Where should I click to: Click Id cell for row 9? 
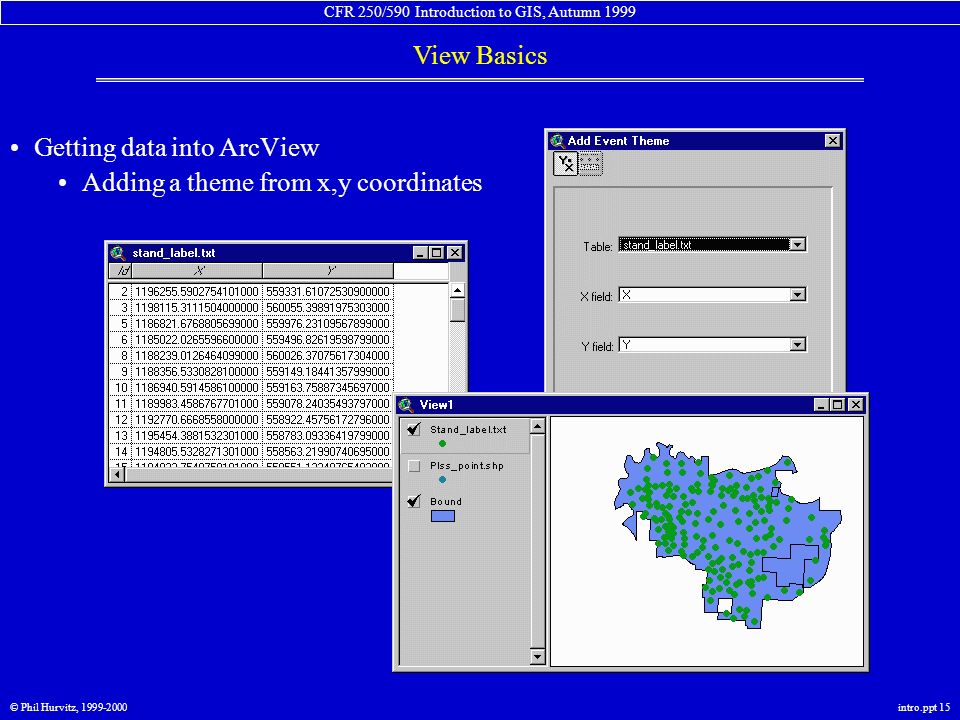[x=121, y=372]
